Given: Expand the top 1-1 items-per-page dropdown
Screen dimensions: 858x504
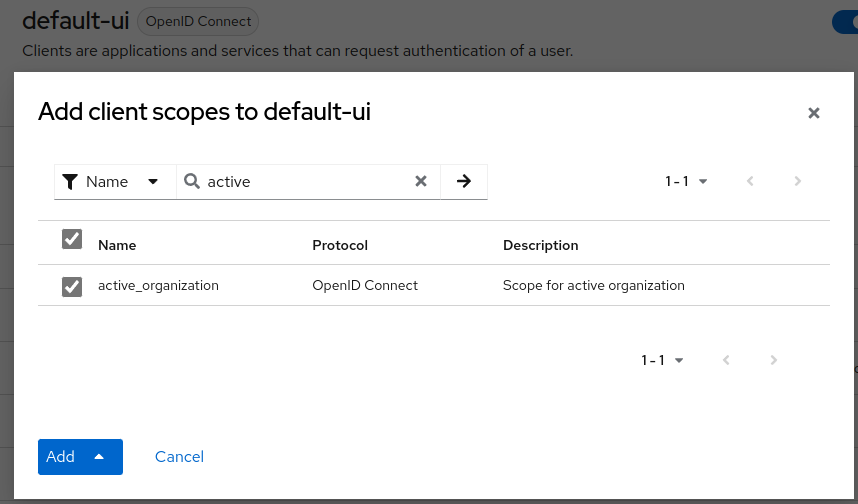Looking at the screenshot, I should (x=687, y=181).
